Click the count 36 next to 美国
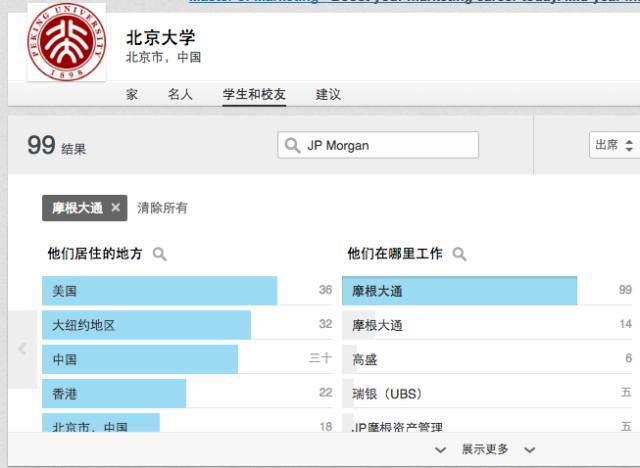This screenshot has width=640, height=468. (x=325, y=290)
